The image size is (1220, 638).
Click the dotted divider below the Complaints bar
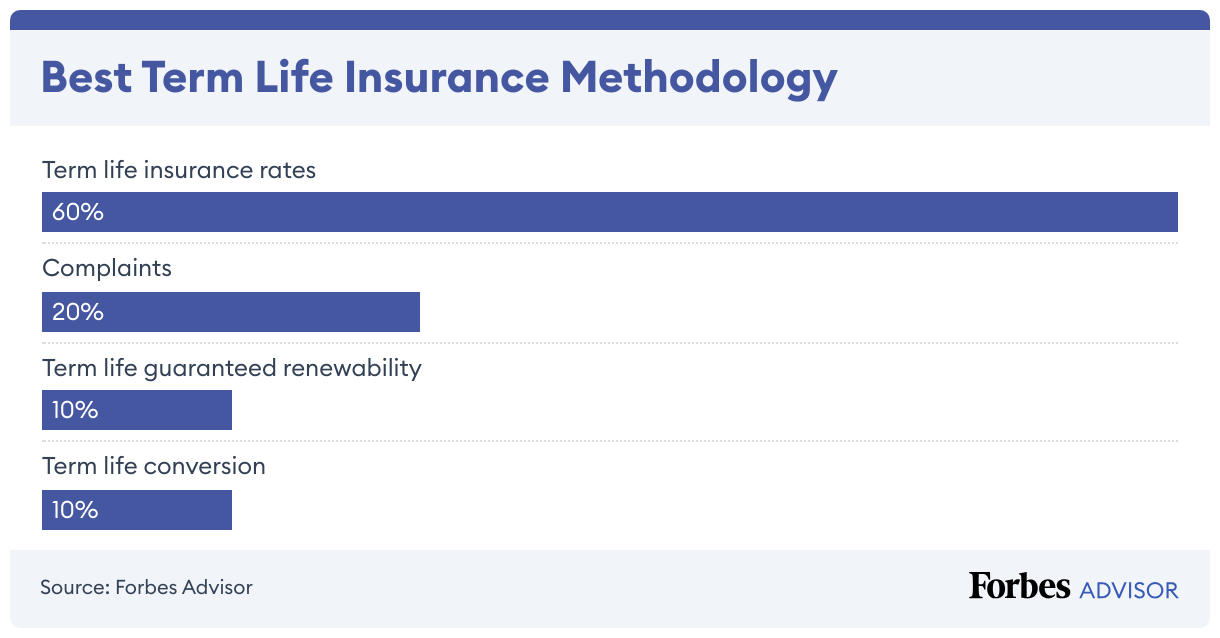[610, 343]
